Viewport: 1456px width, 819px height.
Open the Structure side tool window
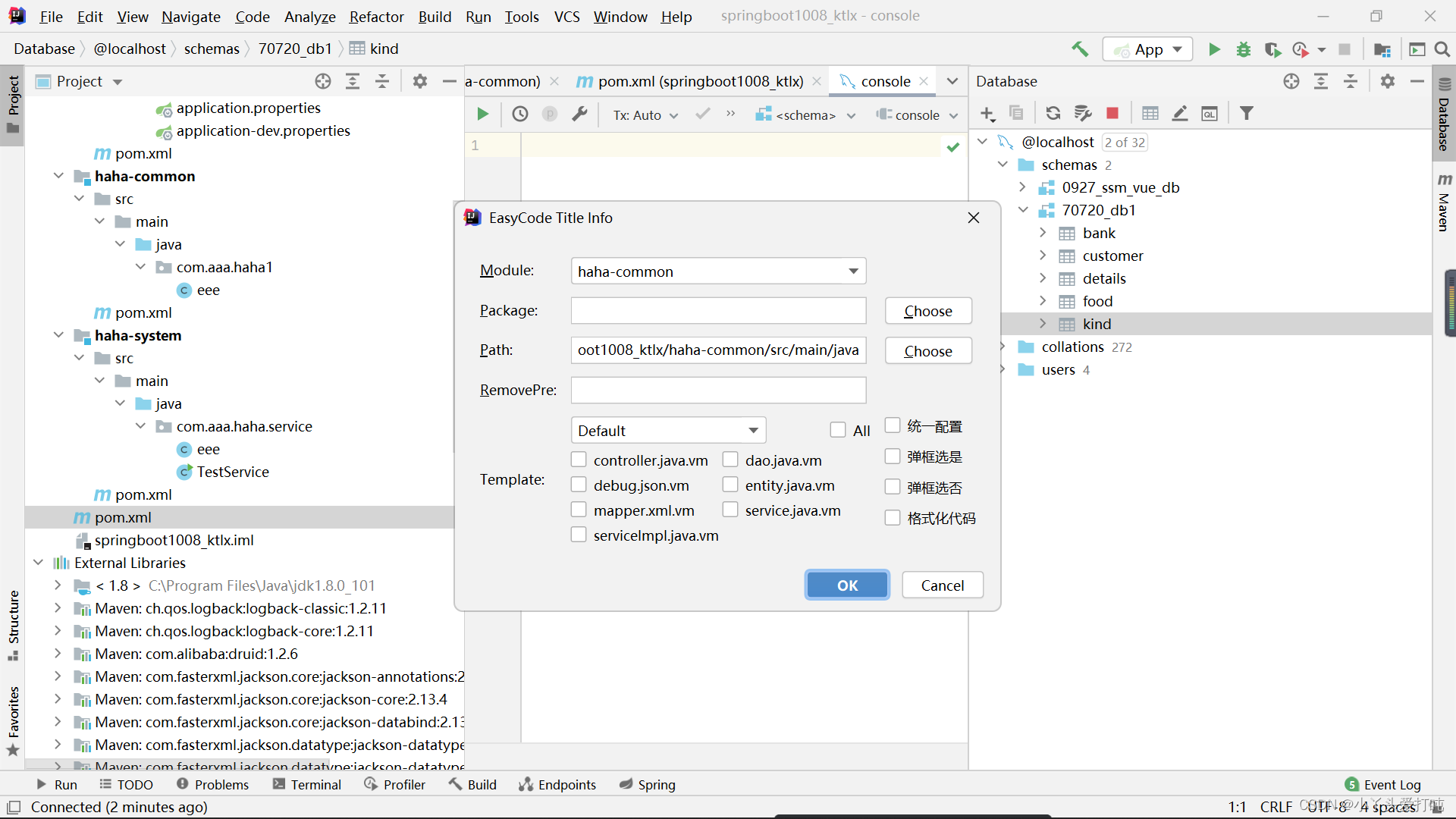13,626
